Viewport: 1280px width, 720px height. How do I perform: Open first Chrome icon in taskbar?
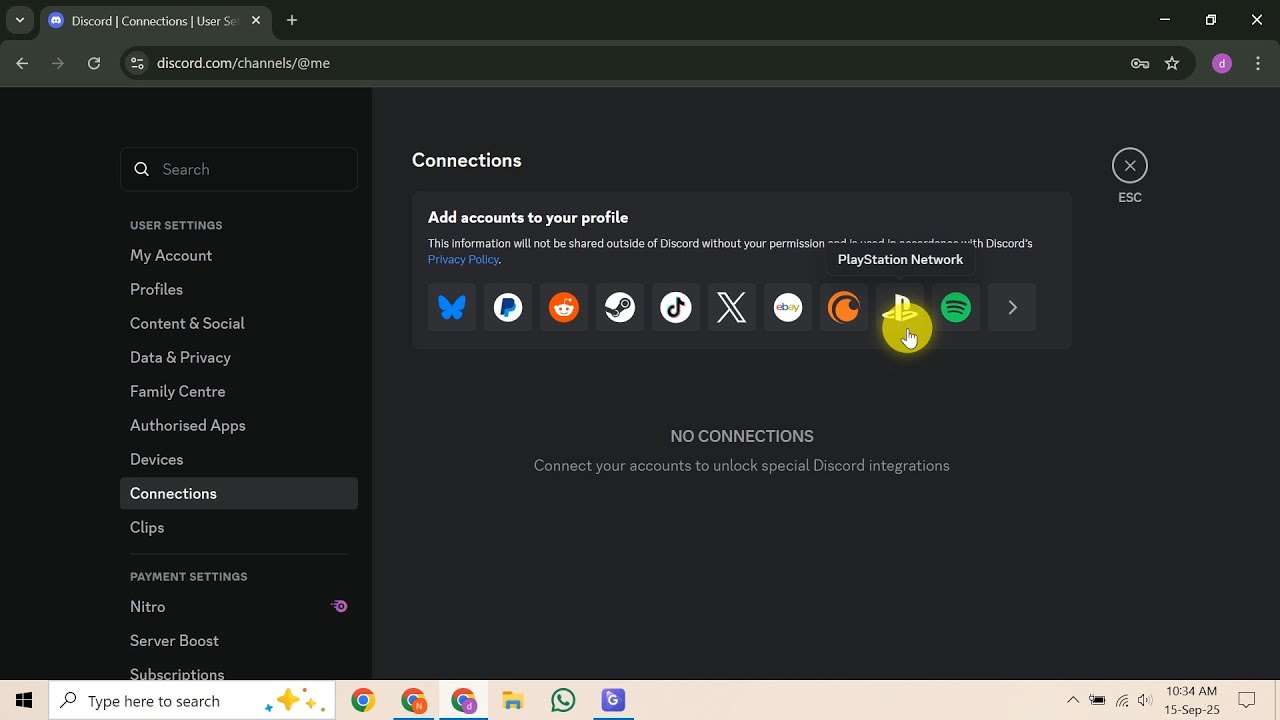[x=363, y=701]
